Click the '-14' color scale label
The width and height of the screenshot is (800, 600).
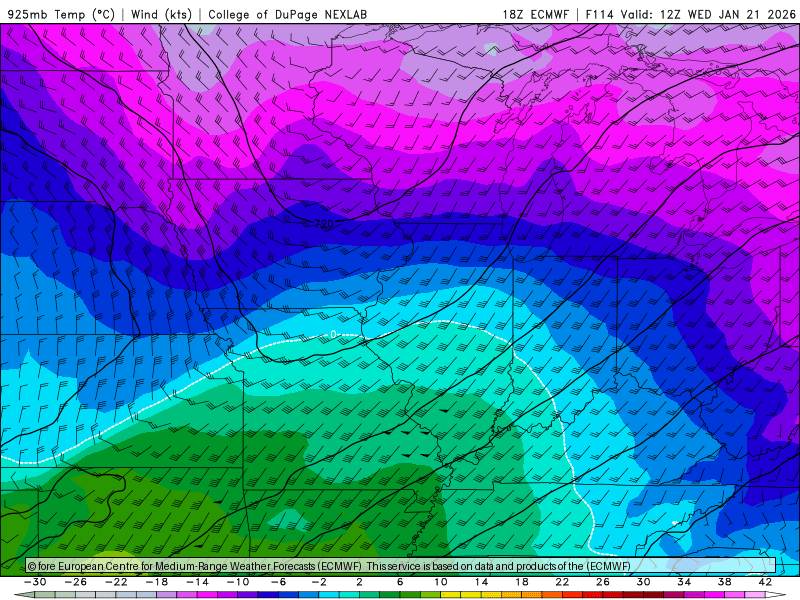(x=197, y=582)
